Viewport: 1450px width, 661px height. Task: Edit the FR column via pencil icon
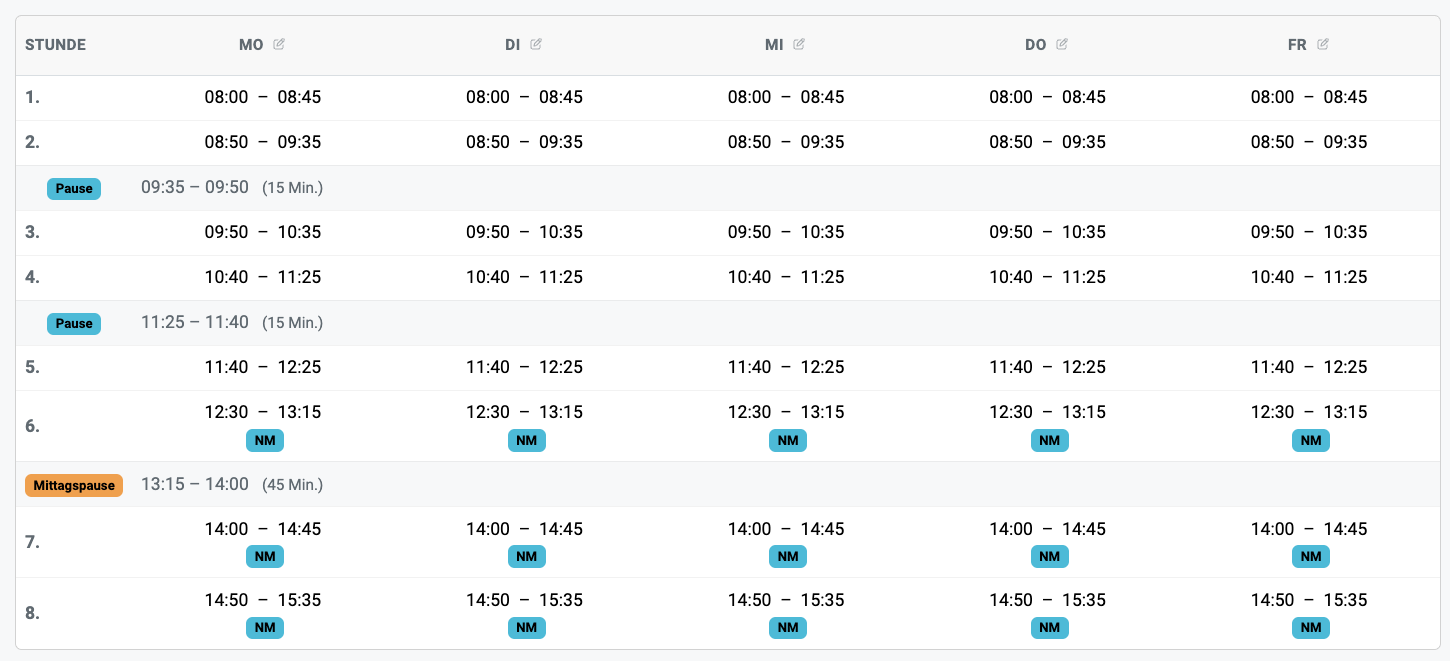[x=1323, y=45]
